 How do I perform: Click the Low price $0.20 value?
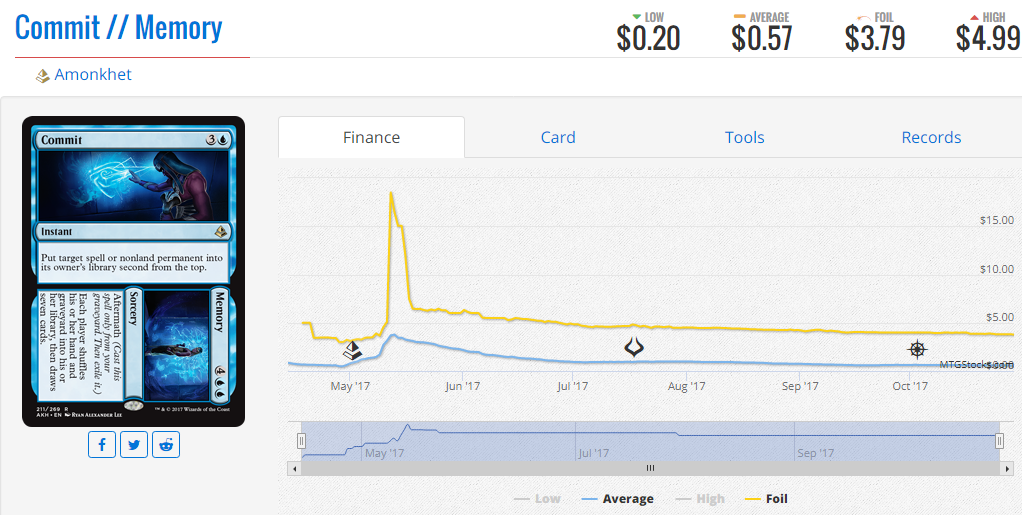648,38
